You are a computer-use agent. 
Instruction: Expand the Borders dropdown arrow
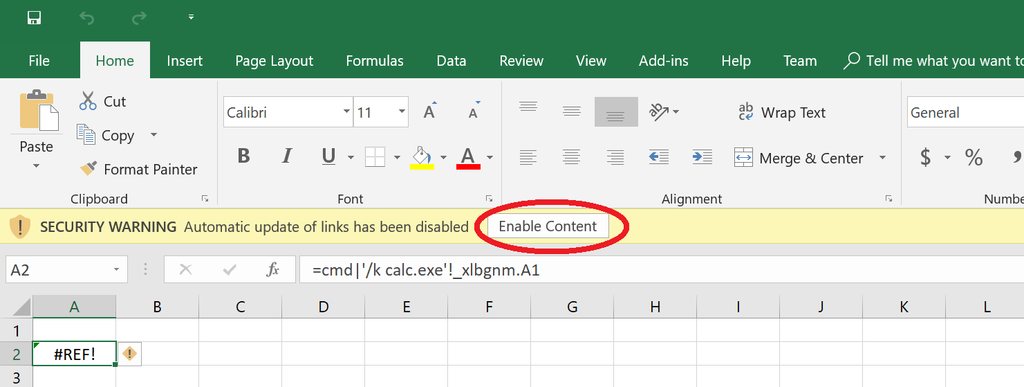coord(397,157)
